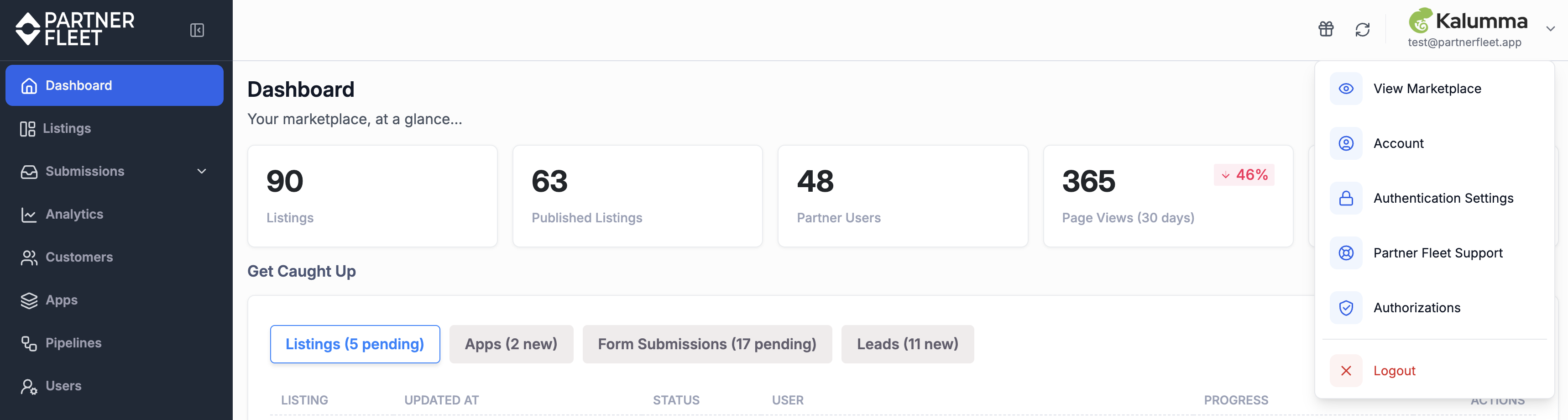Click the lifebuoy Partner Fleet Support icon
Screen dimensions: 1568x420
(1346, 252)
